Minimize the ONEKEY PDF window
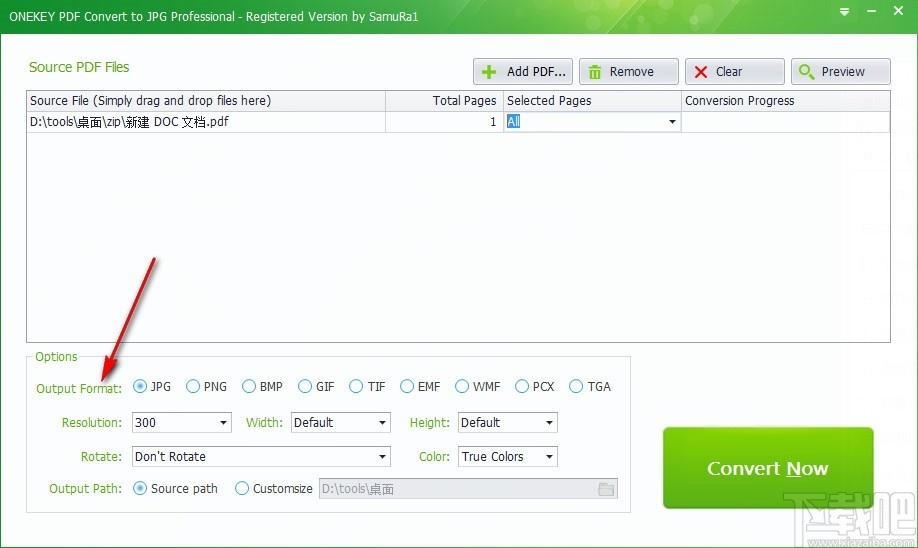 click(871, 12)
